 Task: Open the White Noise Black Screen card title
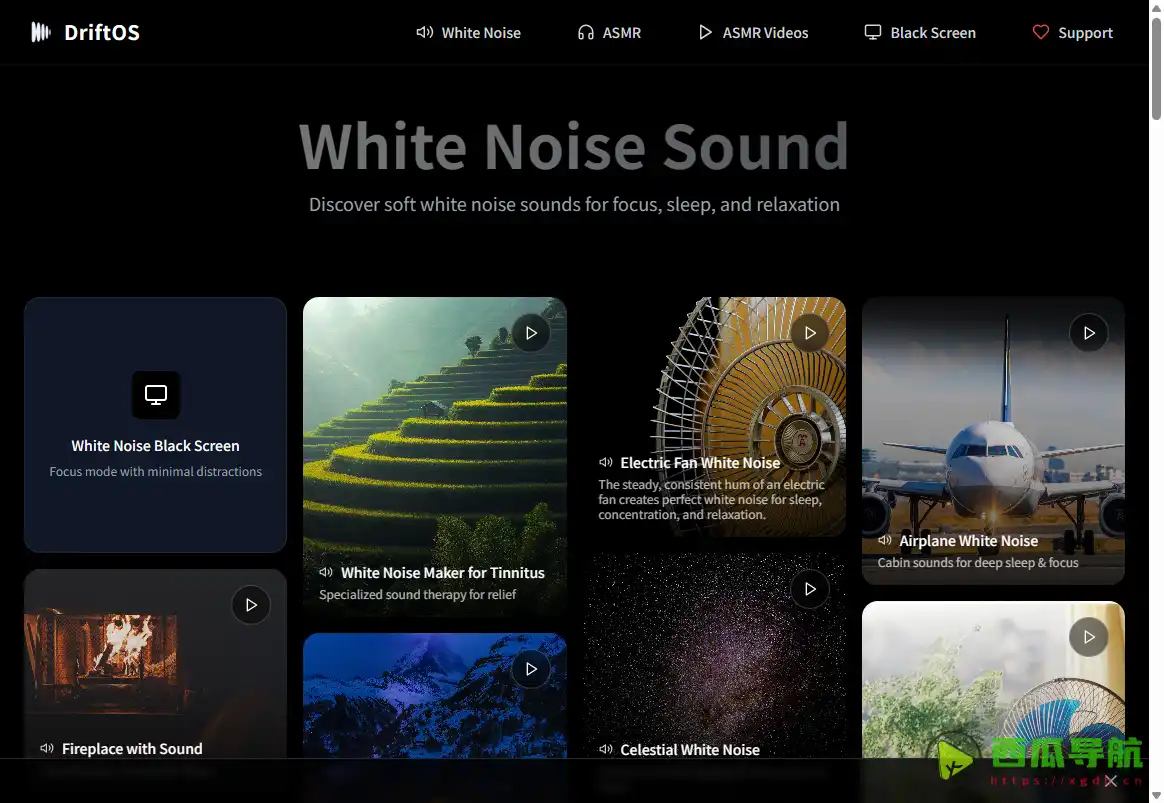click(155, 446)
